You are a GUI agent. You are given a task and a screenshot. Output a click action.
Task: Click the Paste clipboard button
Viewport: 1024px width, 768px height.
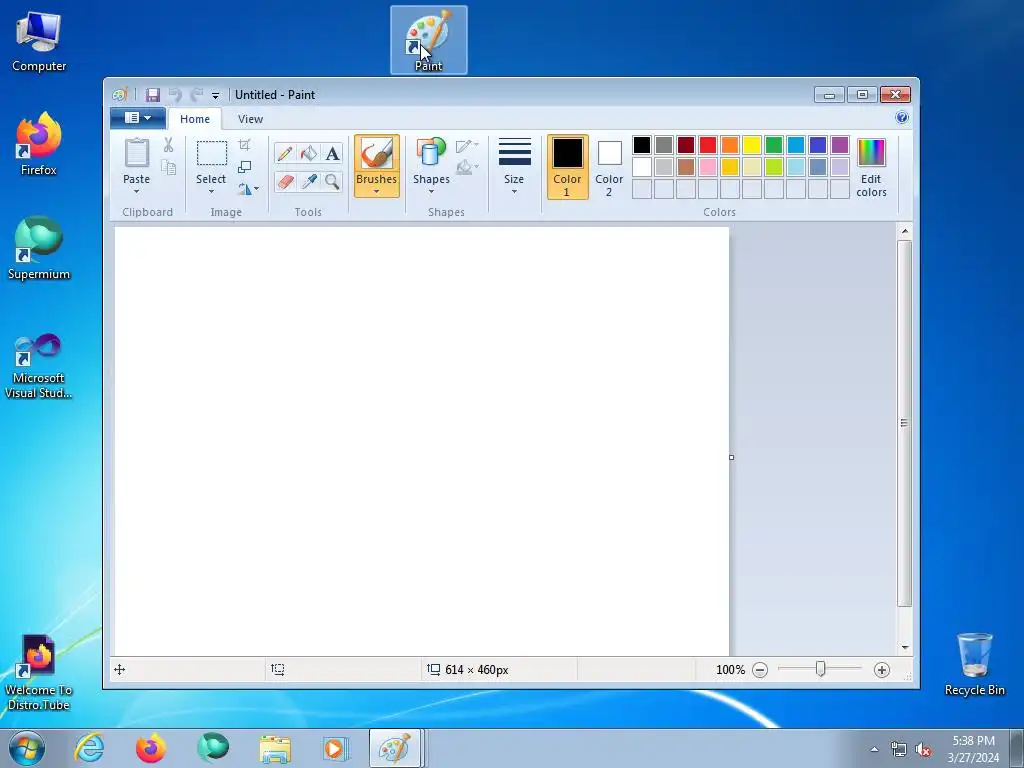click(x=136, y=161)
